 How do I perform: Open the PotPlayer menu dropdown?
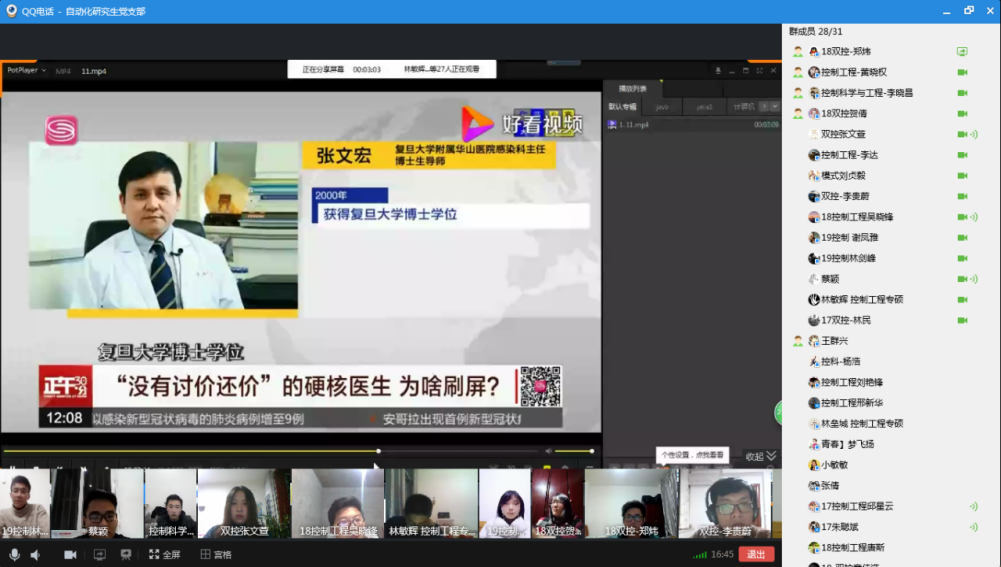26,71
